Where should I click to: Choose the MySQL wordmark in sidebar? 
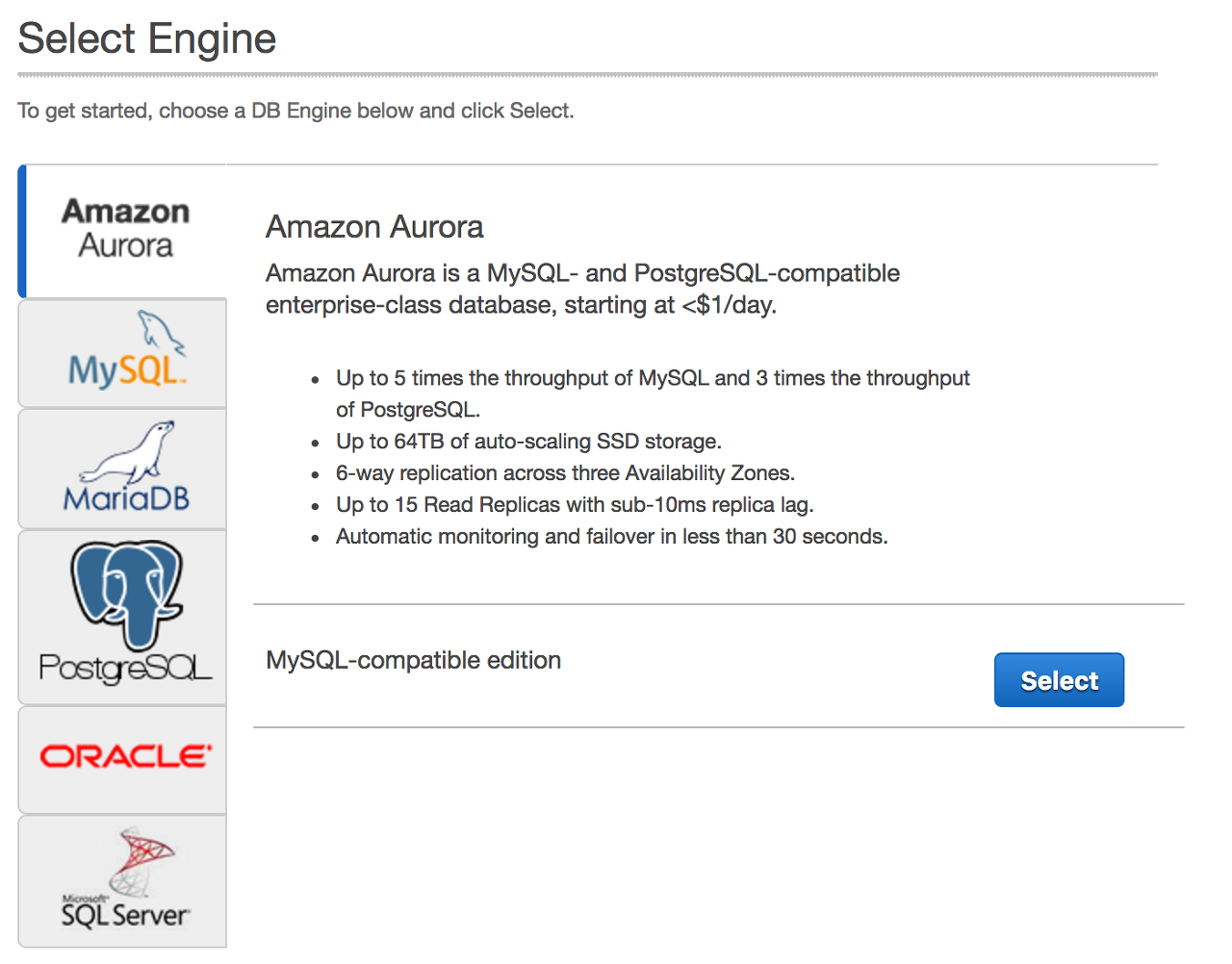(x=126, y=370)
